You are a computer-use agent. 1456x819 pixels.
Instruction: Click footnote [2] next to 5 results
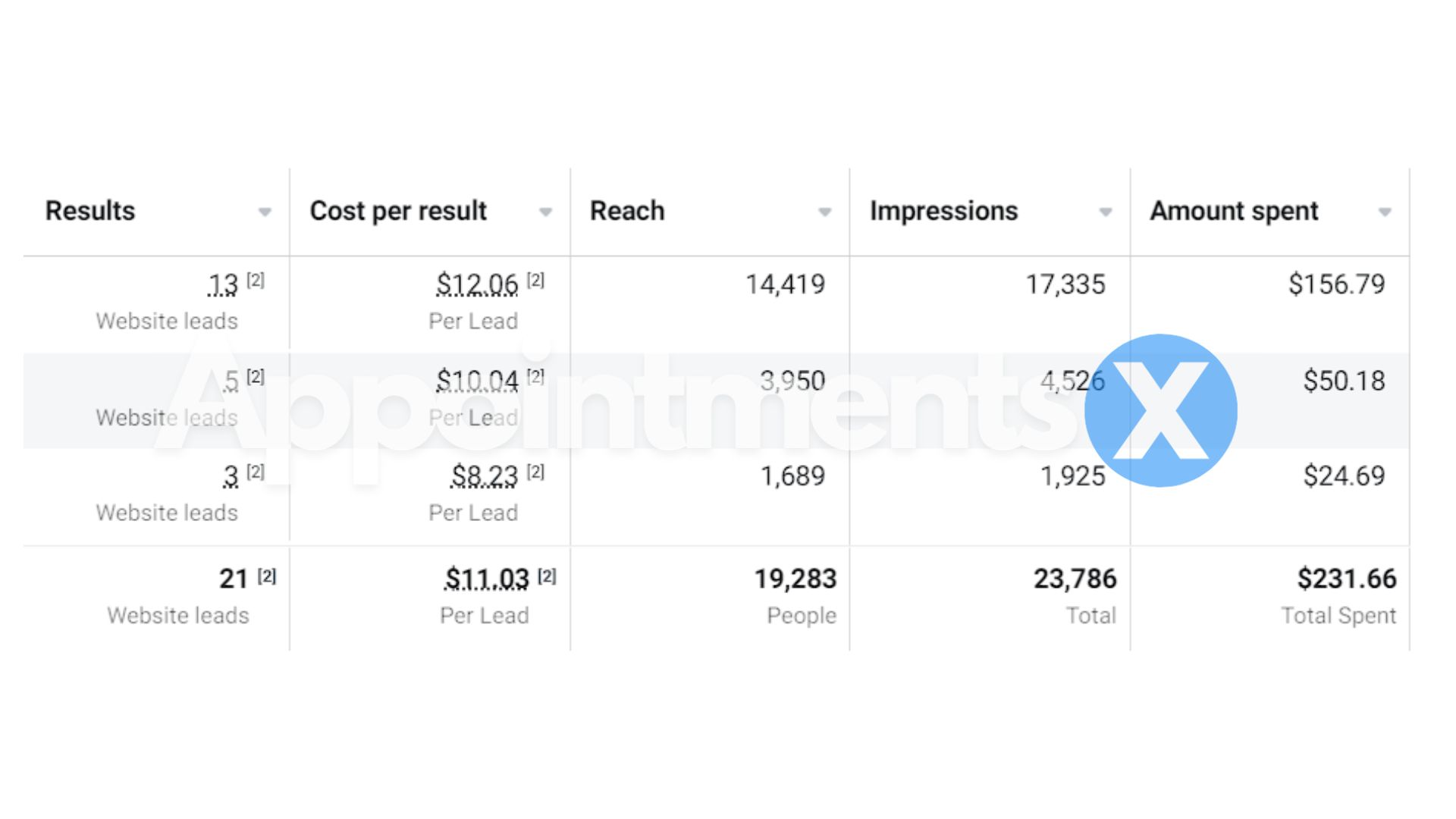coord(256,376)
